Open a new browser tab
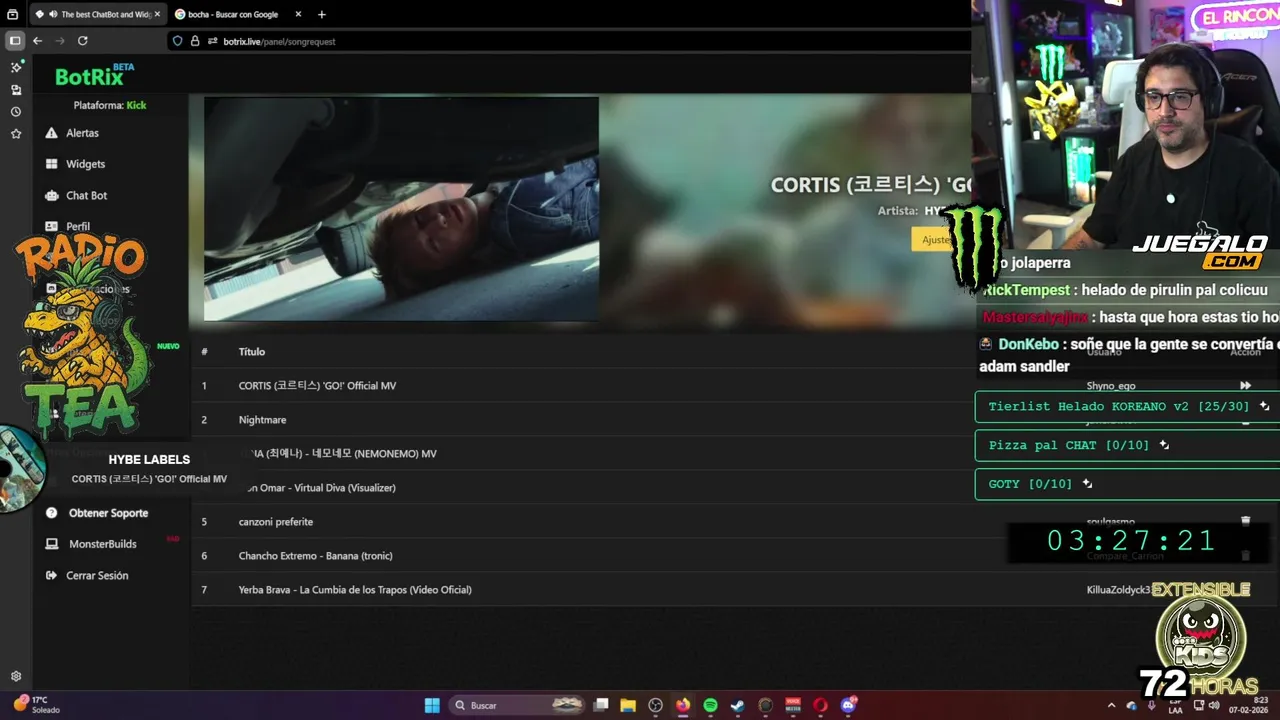Image resolution: width=1280 pixels, height=720 pixels. tap(321, 14)
